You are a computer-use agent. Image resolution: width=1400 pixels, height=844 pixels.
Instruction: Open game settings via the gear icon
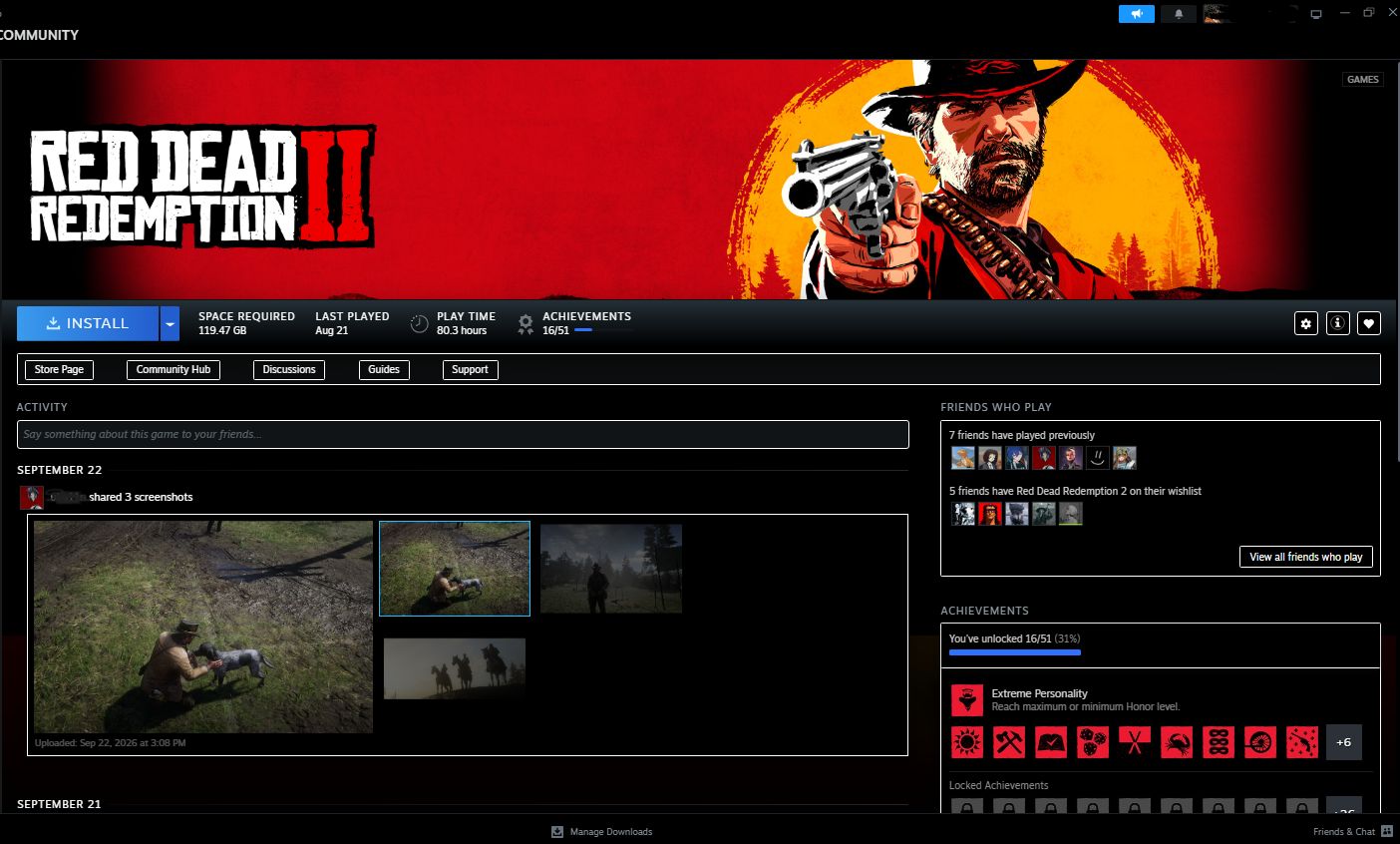[x=1306, y=323]
